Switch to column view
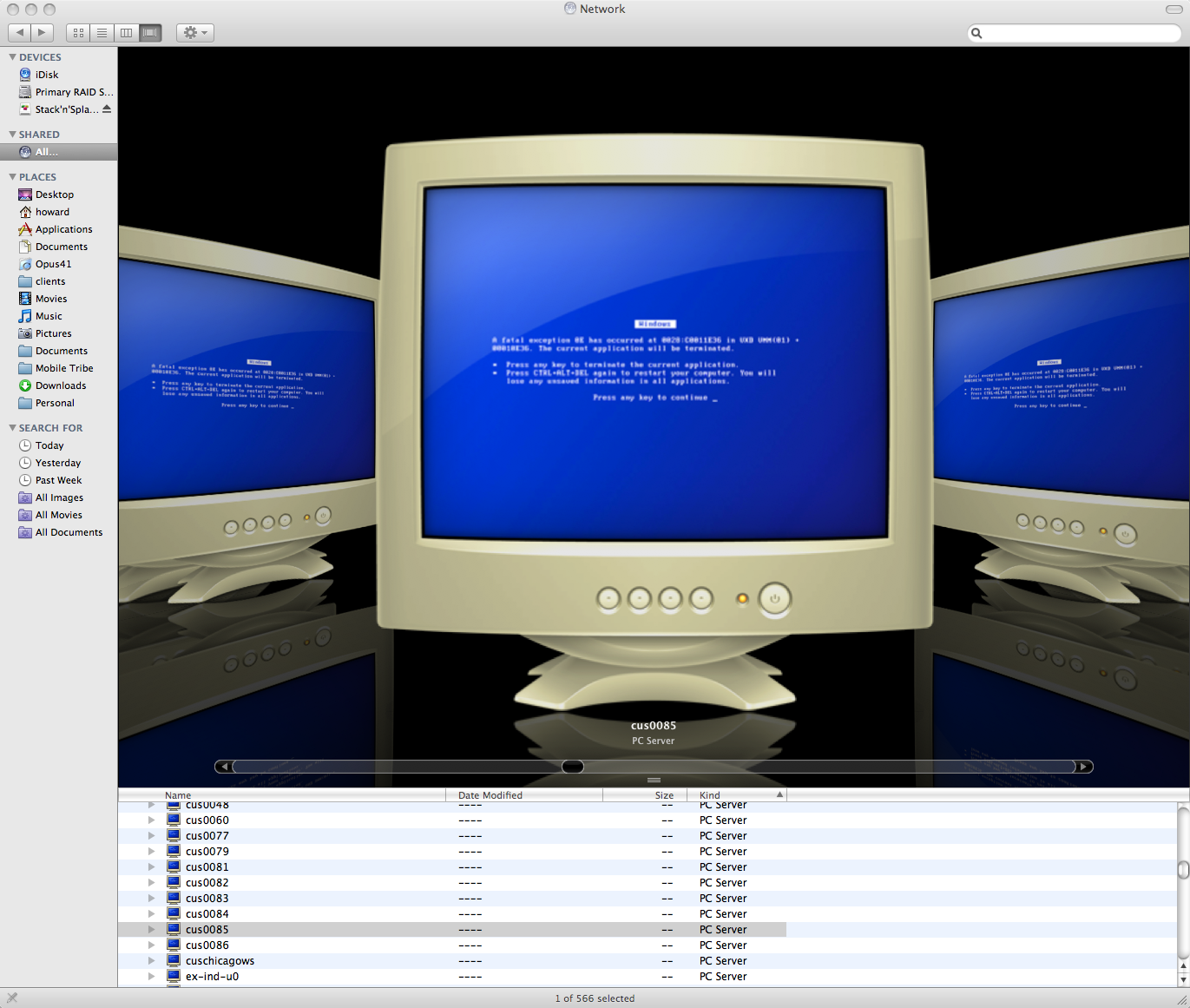1190x1008 pixels. 126,33
